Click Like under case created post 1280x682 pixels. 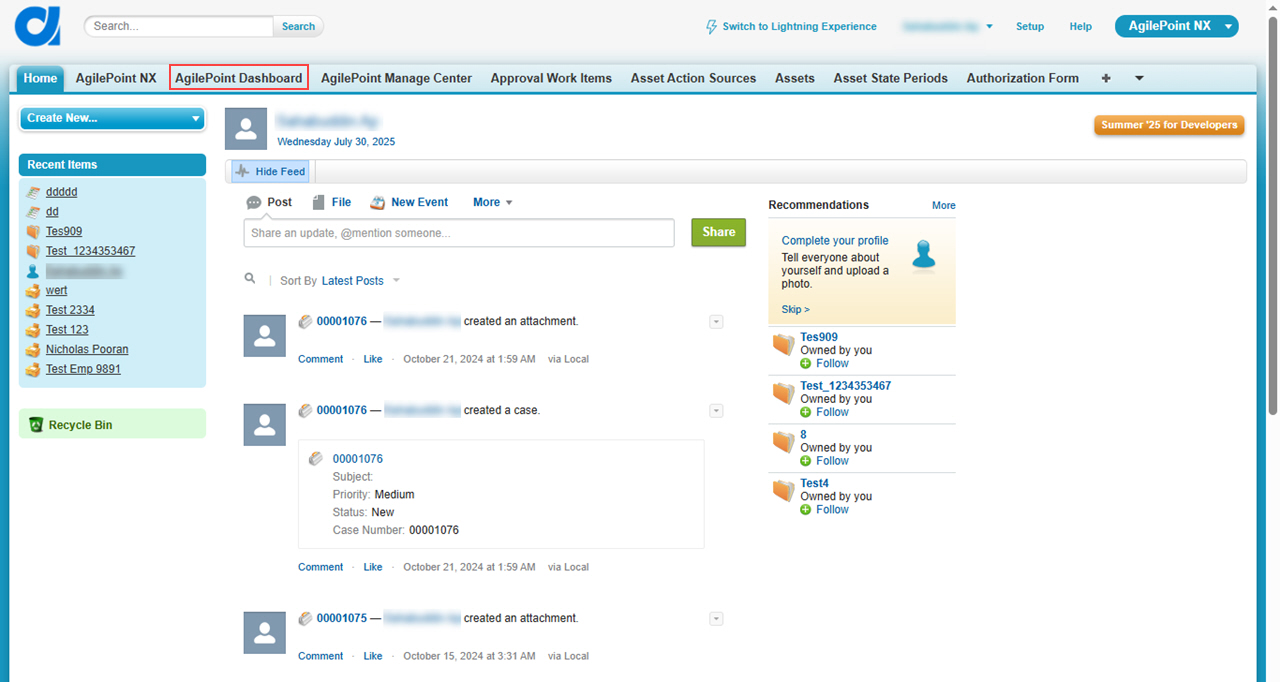click(373, 567)
